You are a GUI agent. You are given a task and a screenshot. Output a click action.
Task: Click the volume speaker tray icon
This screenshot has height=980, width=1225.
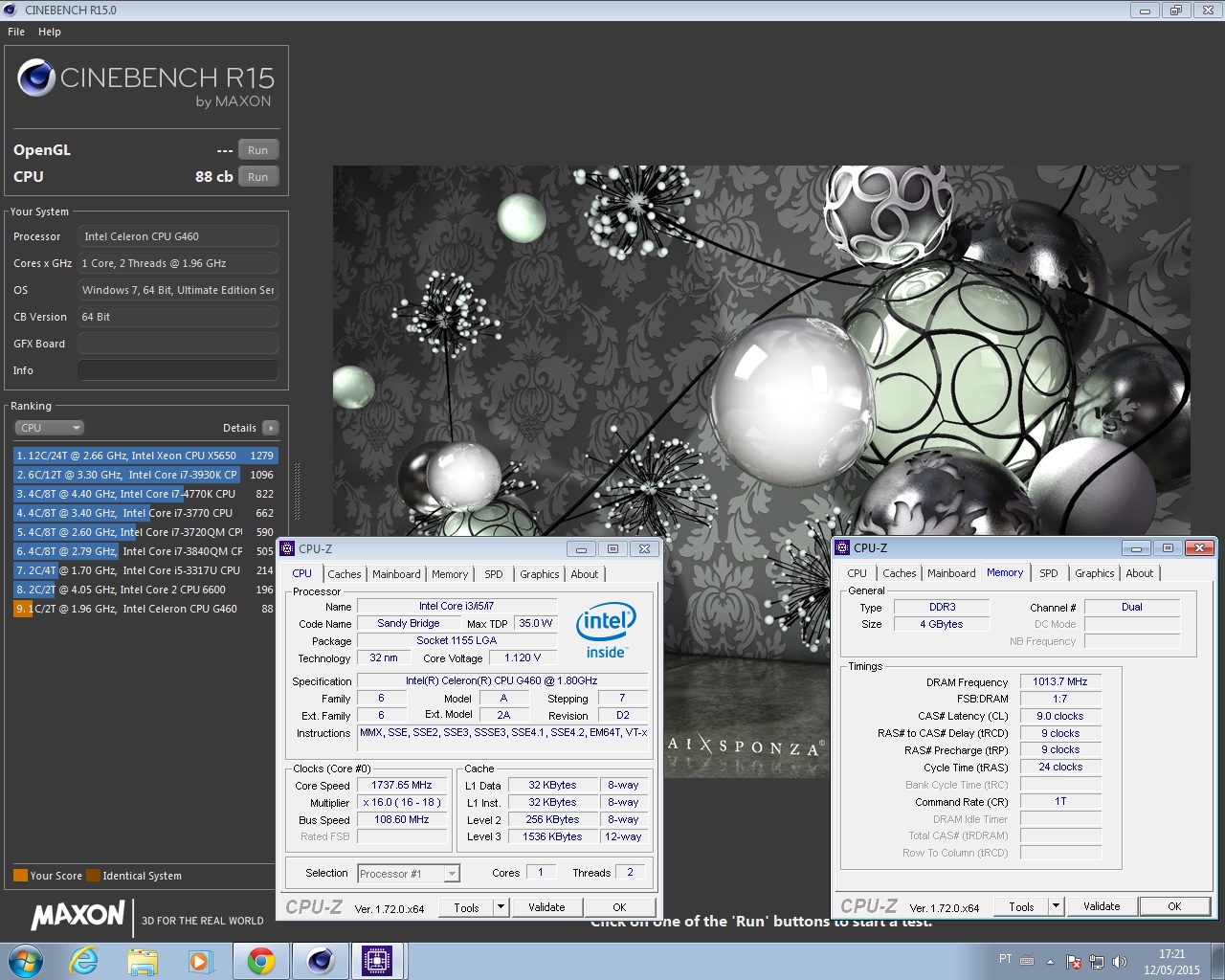(1120, 962)
